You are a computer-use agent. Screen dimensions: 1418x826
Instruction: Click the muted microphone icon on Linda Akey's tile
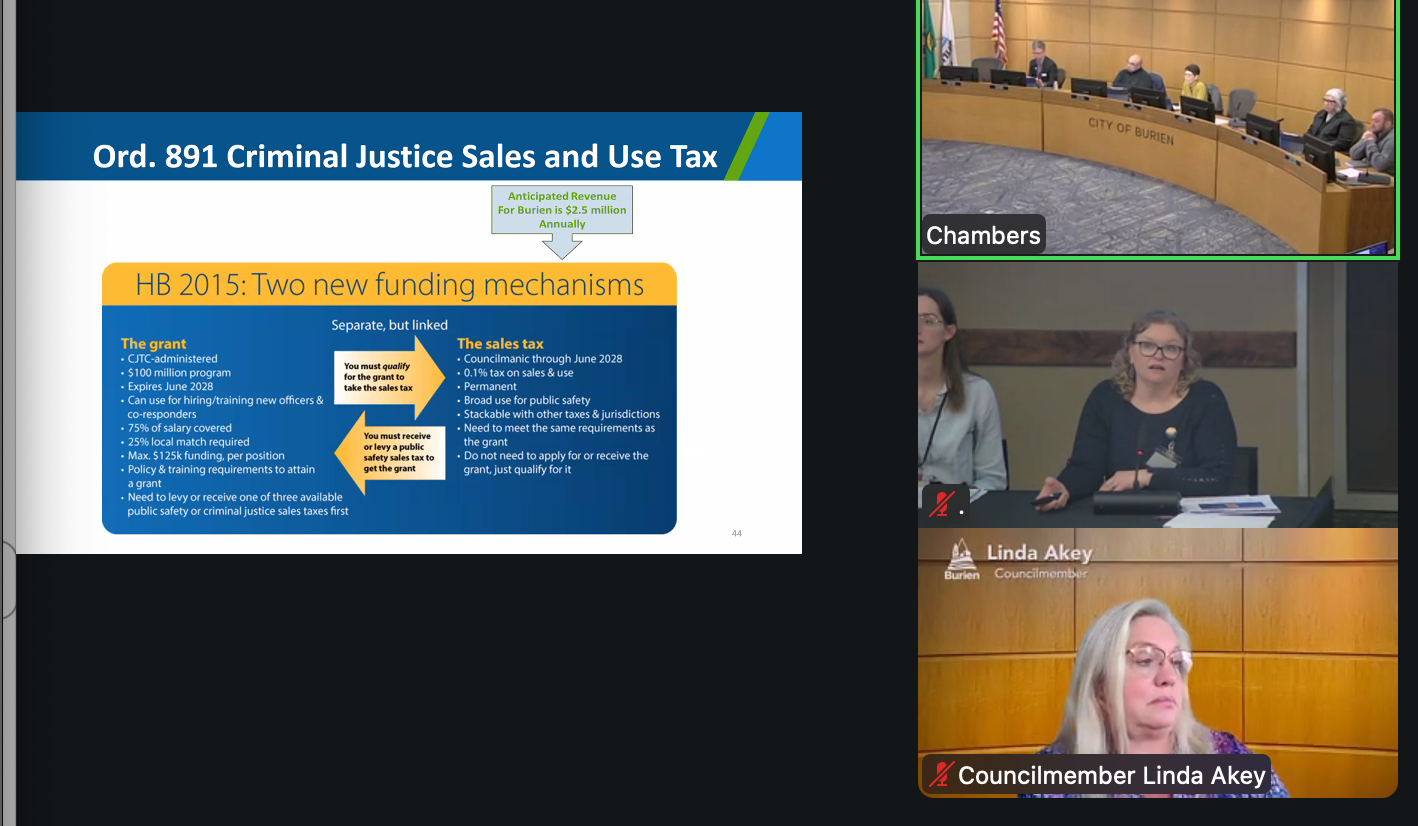(x=940, y=775)
